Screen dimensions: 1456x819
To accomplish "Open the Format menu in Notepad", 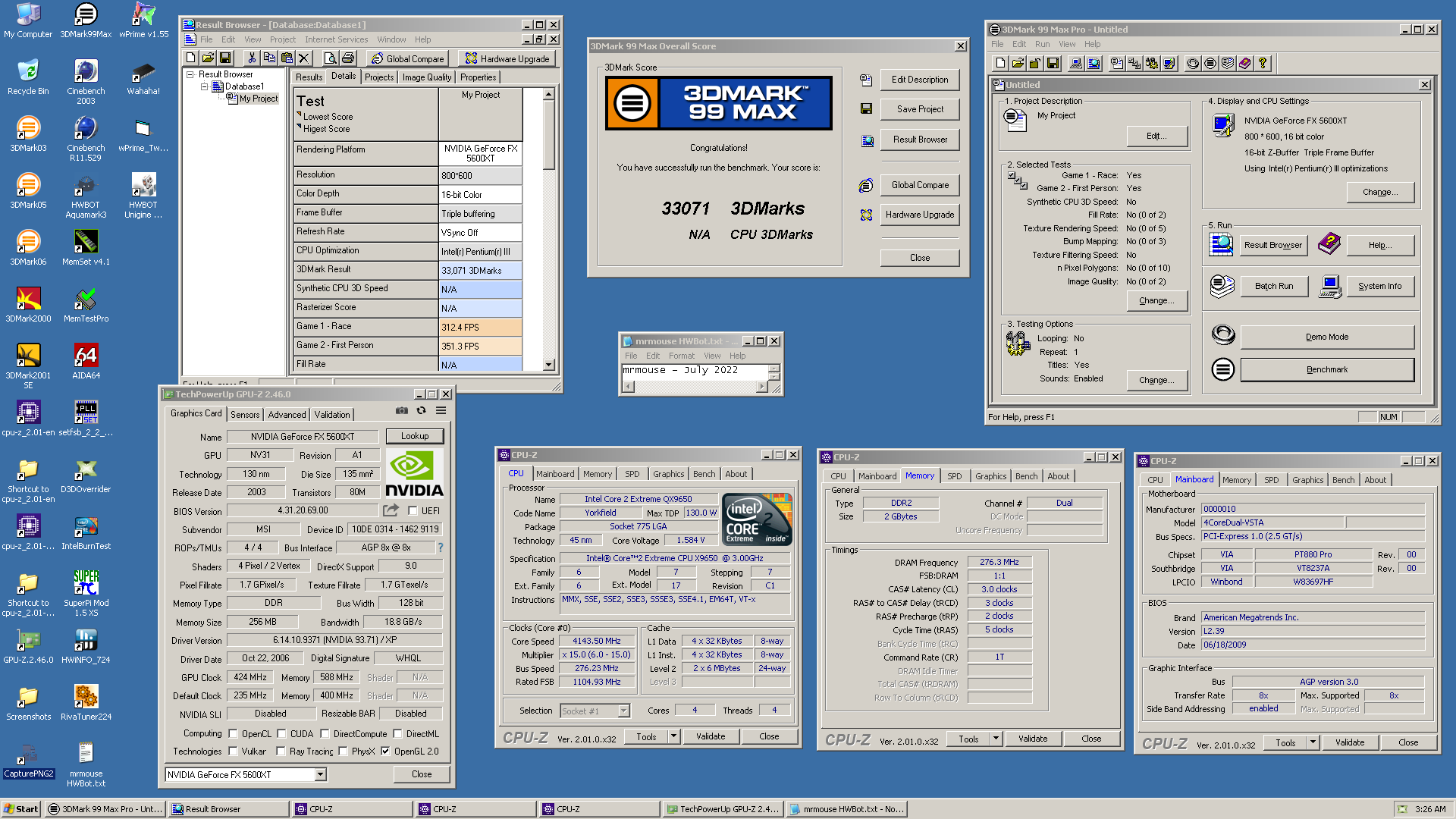I will [x=681, y=356].
